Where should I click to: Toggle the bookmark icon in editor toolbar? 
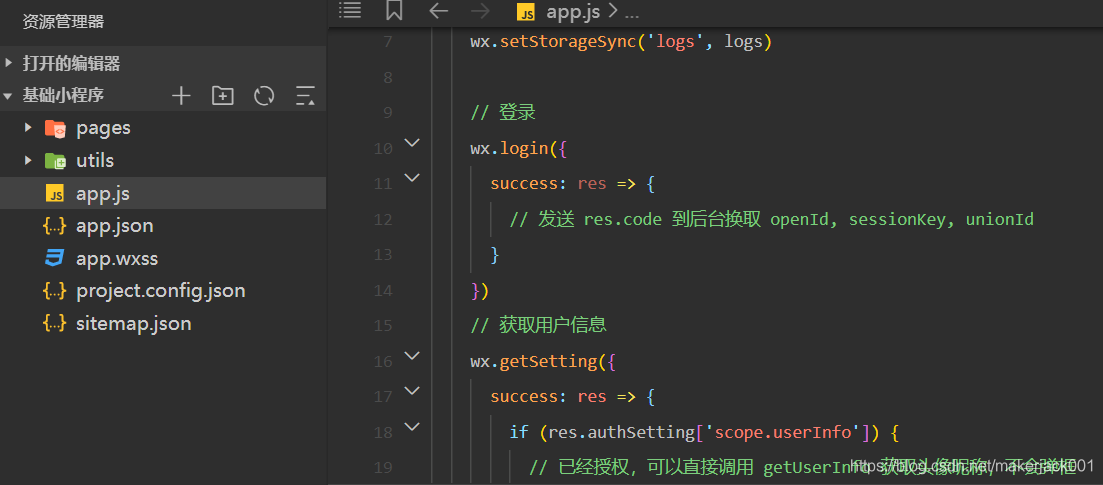(394, 10)
